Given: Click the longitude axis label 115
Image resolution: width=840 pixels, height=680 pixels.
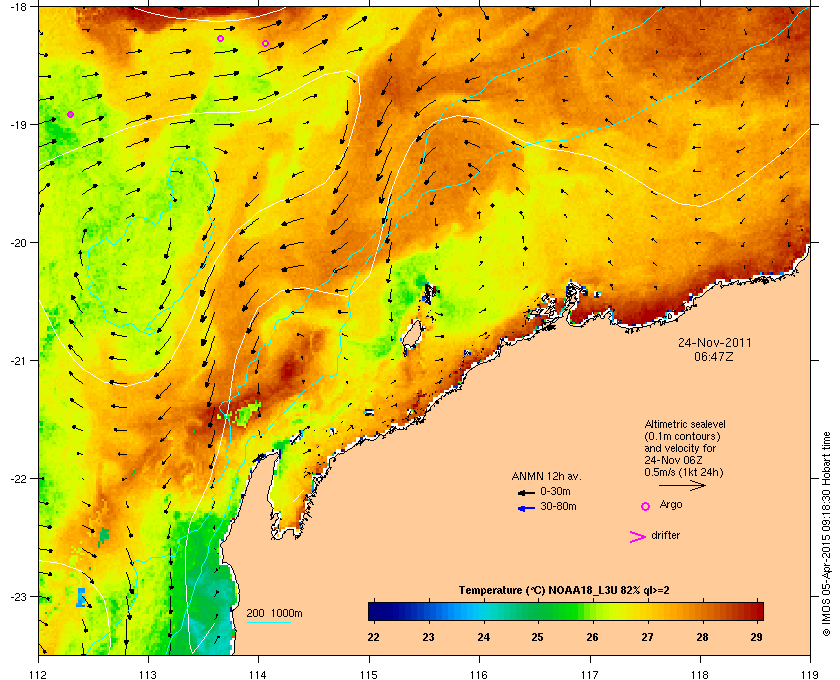Looking at the screenshot, I should [369, 675].
